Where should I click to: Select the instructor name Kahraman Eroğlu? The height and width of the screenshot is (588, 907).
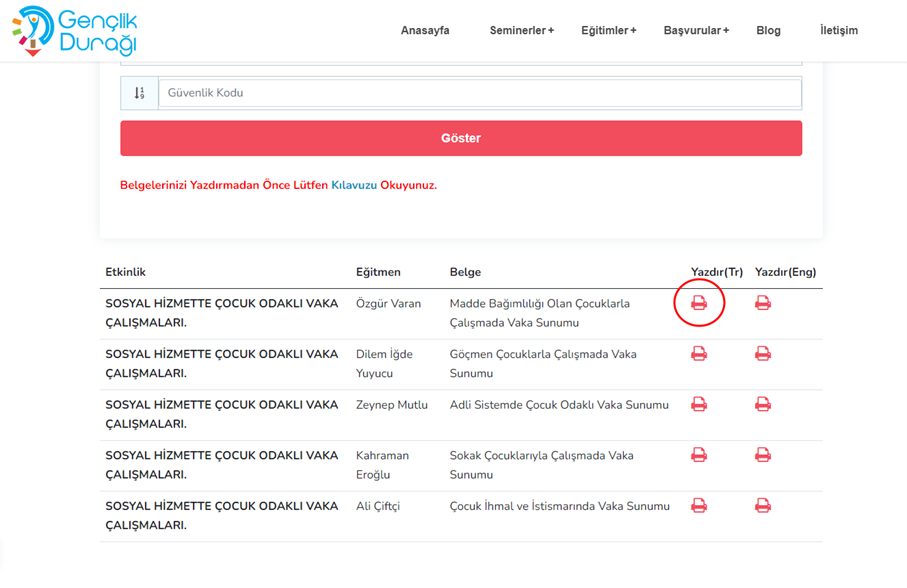382,465
